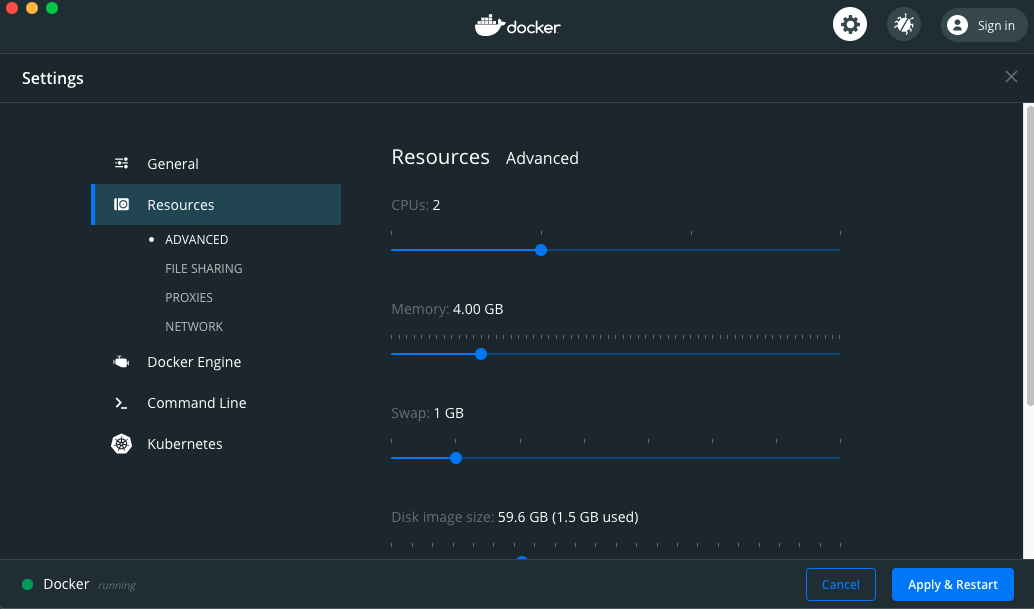Click the 'Advanced' heading text
The image size is (1034, 609).
click(x=542, y=158)
